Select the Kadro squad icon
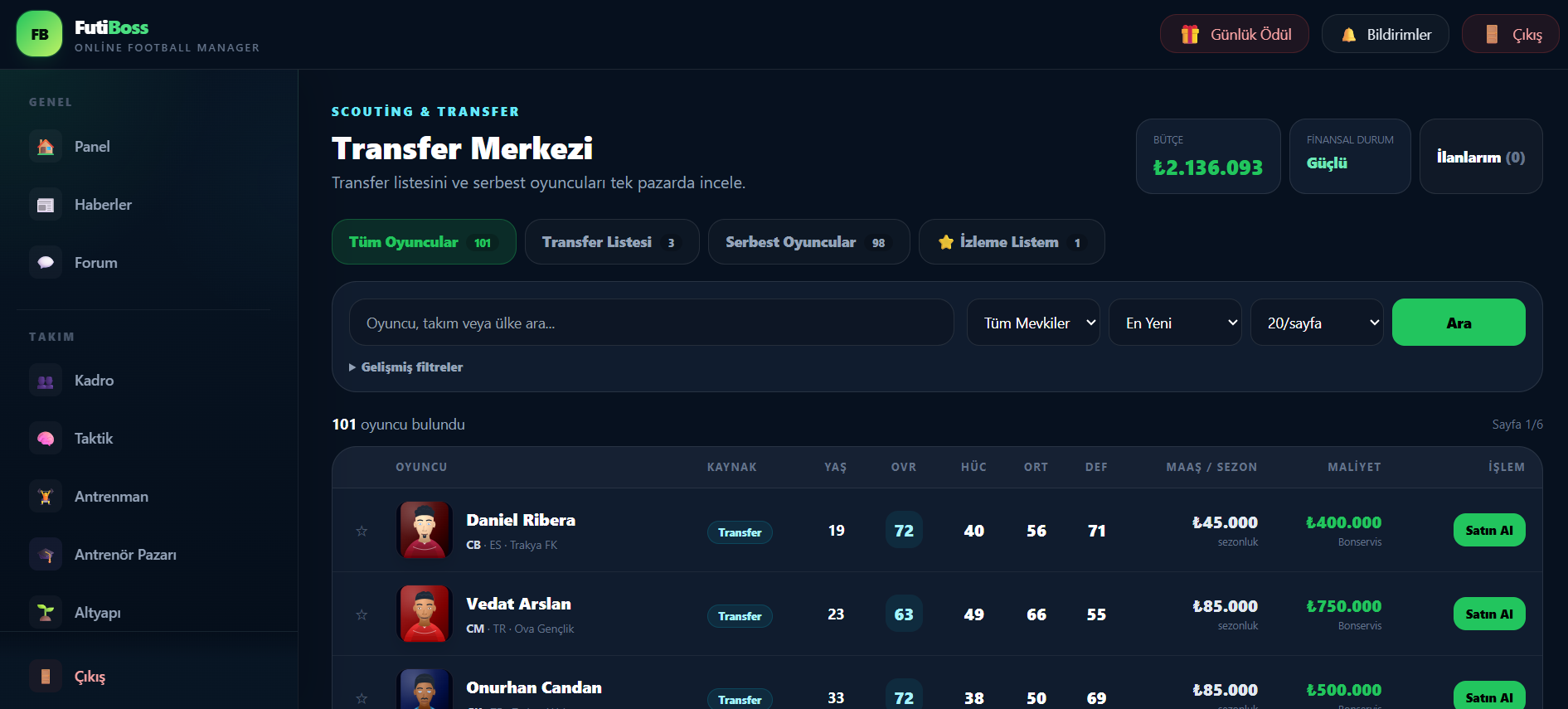Image resolution: width=1568 pixels, height=709 pixels. point(46,381)
